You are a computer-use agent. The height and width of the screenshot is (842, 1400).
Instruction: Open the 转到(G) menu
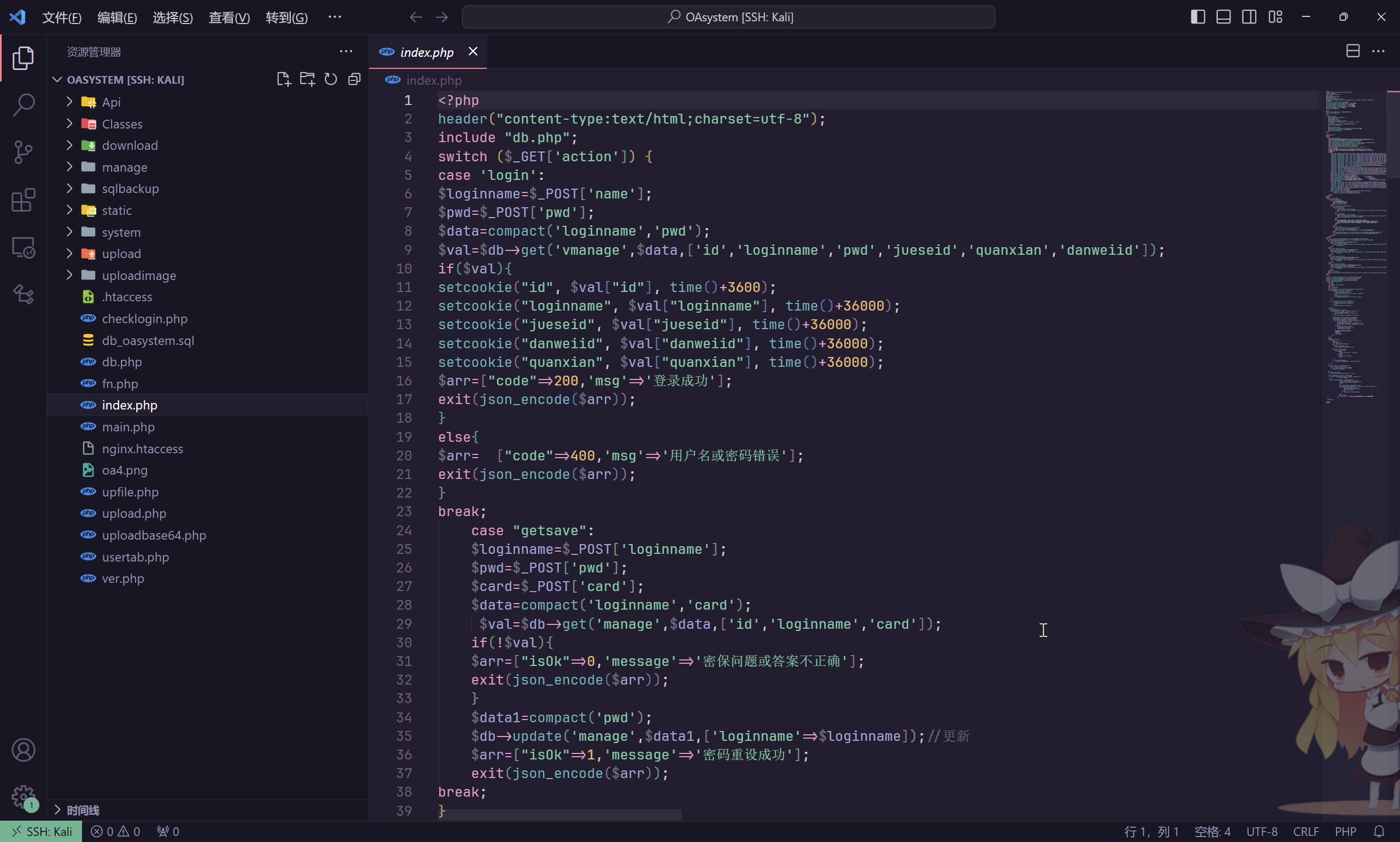(x=287, y=17)
